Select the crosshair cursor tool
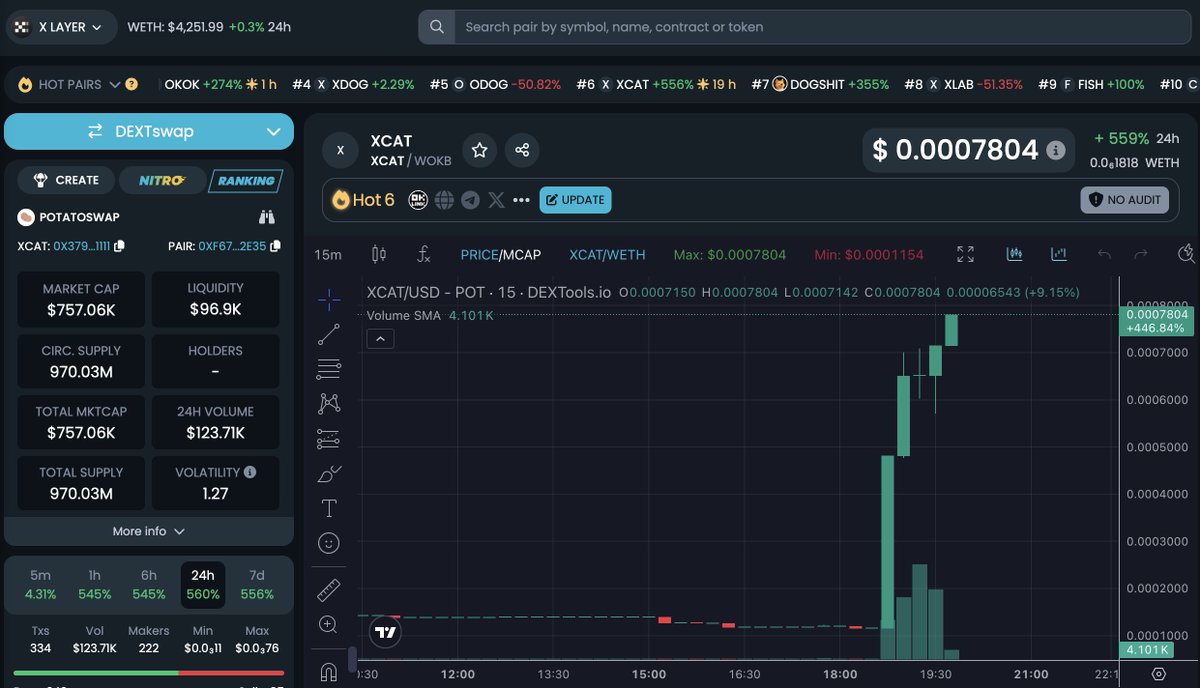Viewport: 1200px width, 688px height. [329, 298]
